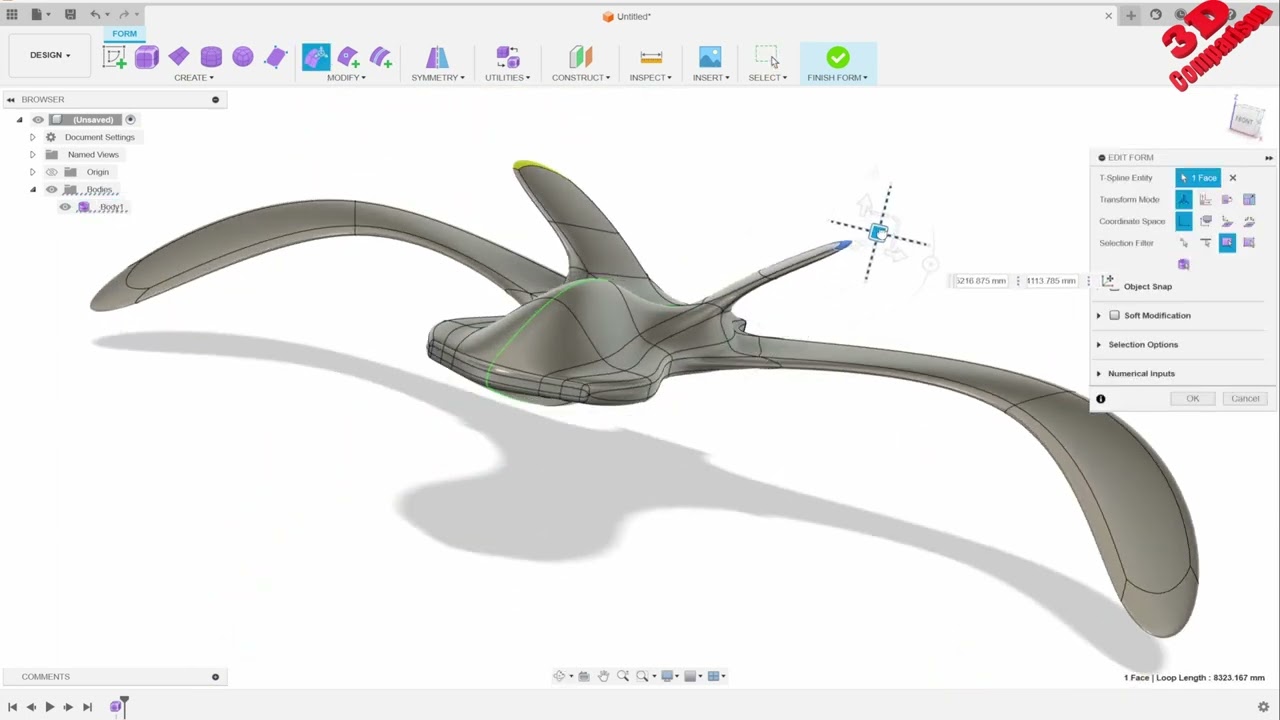Expand Document Settings in browser

[32, 137]
